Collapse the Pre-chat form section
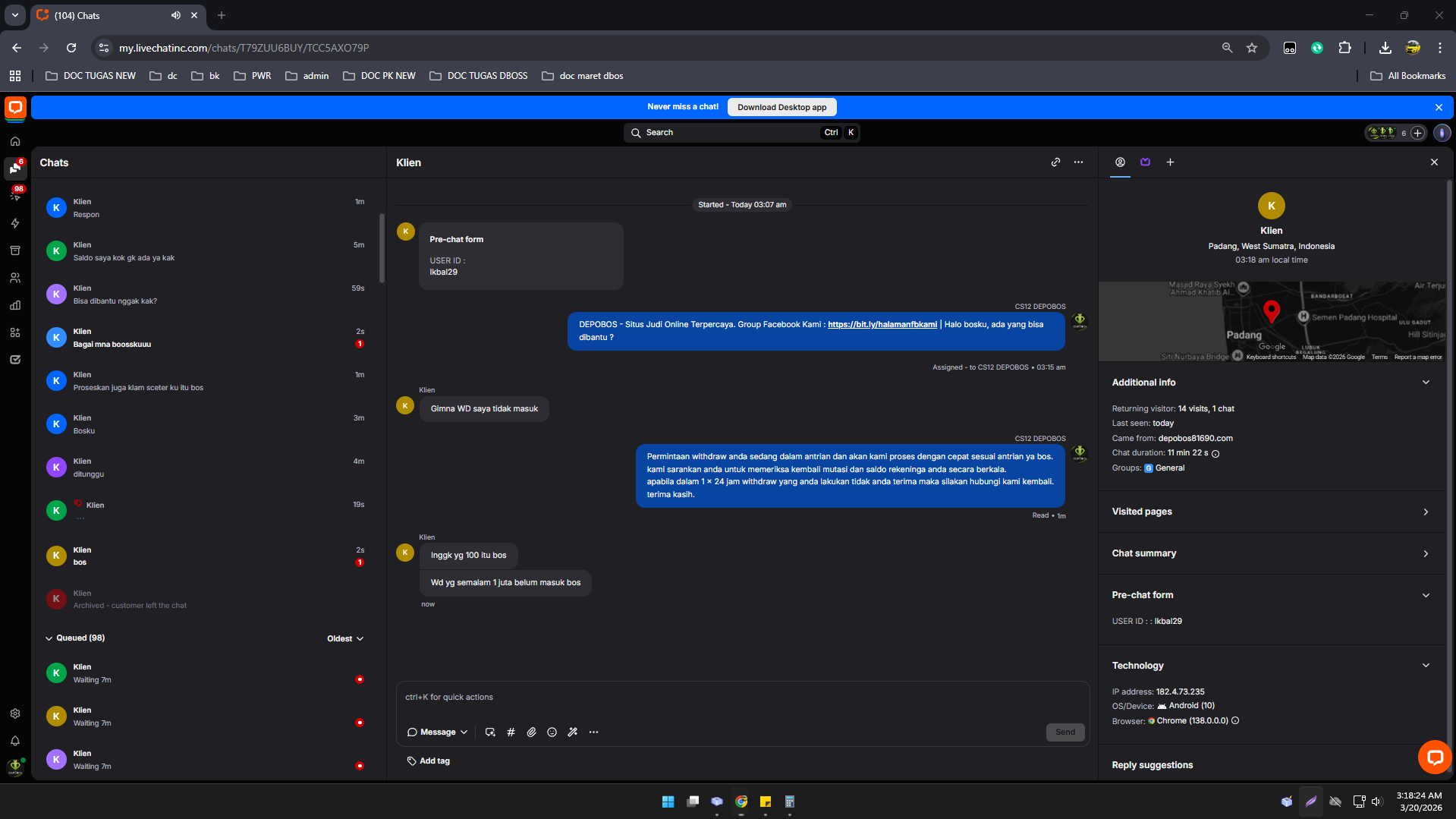Screen dimensions: 1456x819 click(x=1426, y=596)
